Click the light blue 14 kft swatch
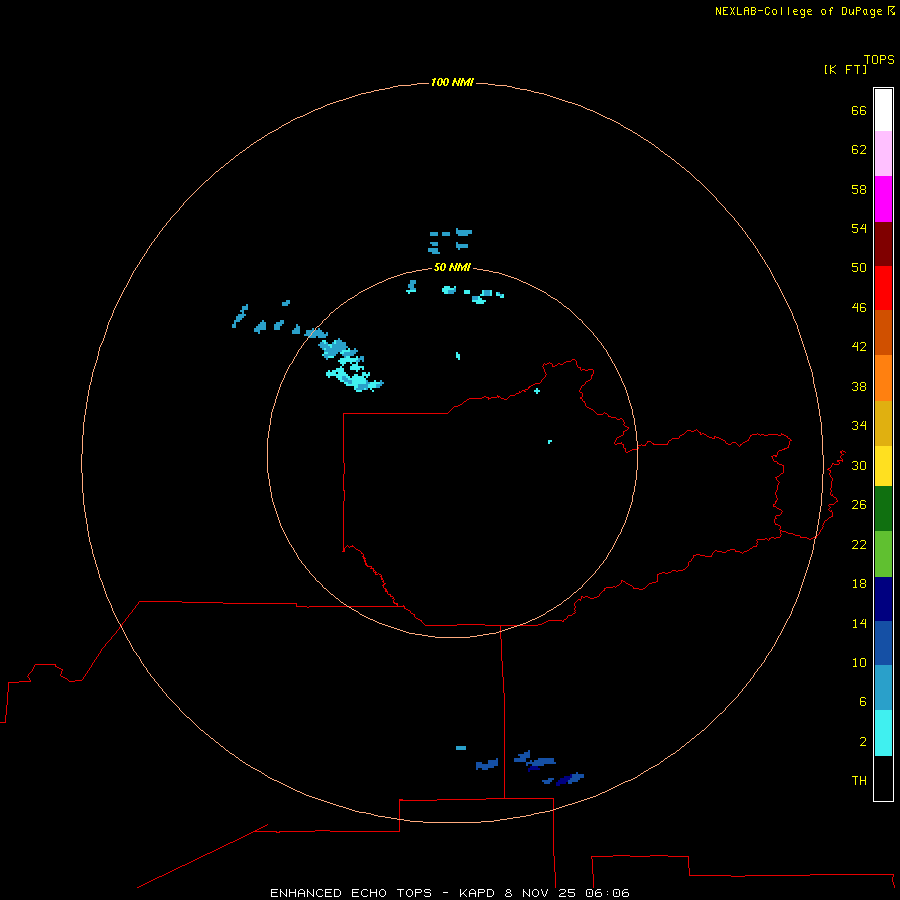 [x=883, y=688]
